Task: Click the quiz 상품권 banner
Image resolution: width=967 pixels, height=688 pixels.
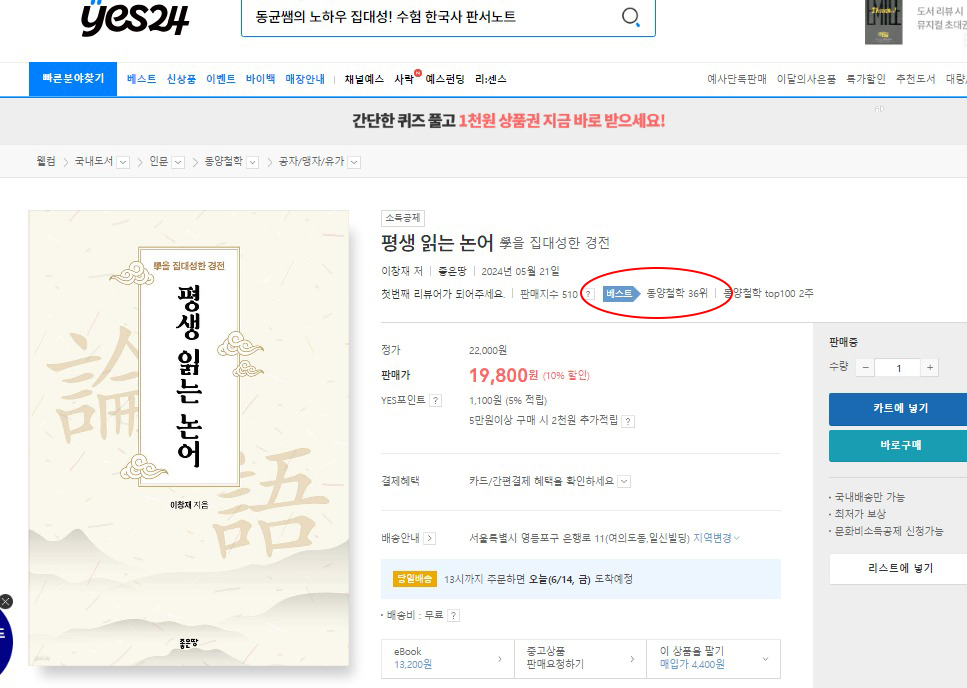Action: coord(509,120)
